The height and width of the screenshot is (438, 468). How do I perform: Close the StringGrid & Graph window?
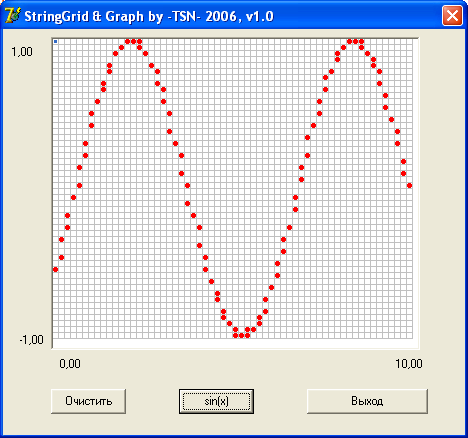(x=452, y=16)
